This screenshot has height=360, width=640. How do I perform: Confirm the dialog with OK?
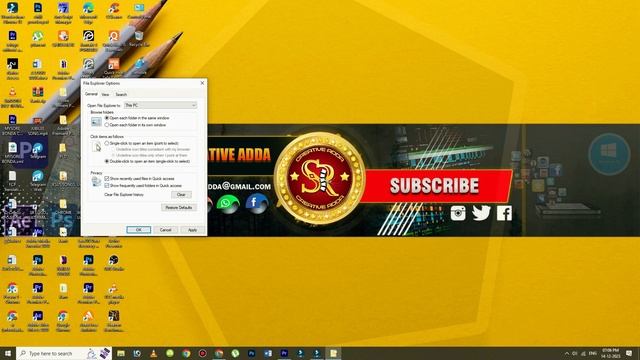coord(138,230)
